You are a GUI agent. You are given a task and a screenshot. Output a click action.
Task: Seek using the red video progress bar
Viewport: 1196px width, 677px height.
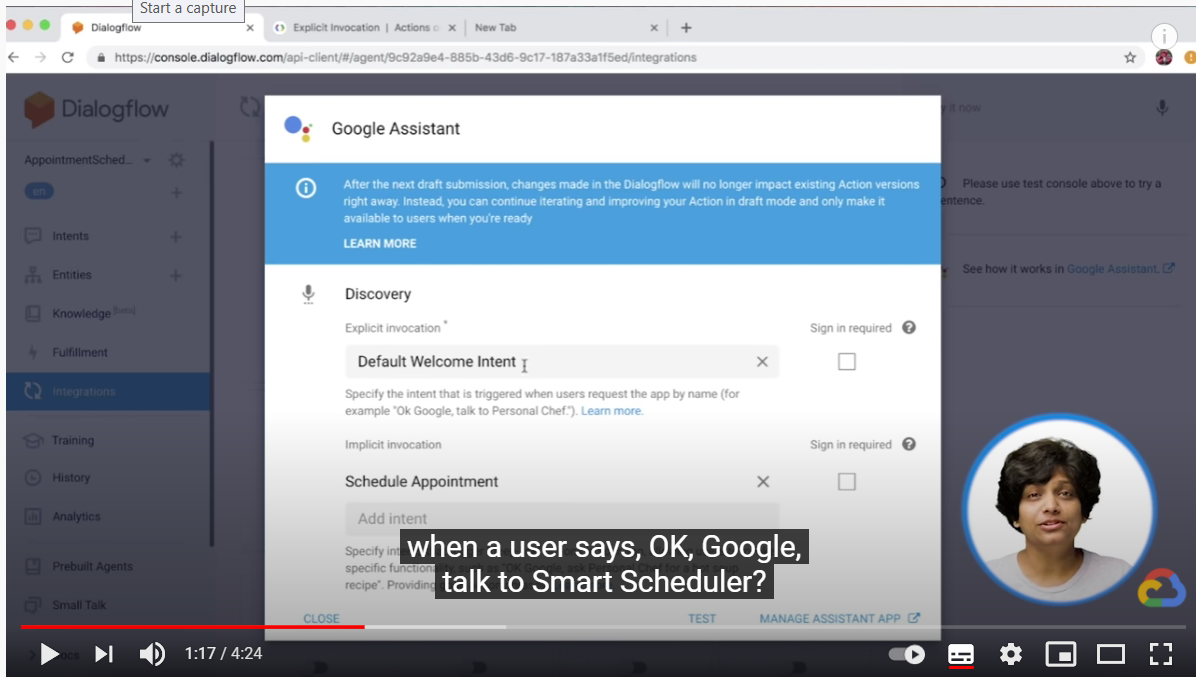pyautogui.click(x=192, y=627)
